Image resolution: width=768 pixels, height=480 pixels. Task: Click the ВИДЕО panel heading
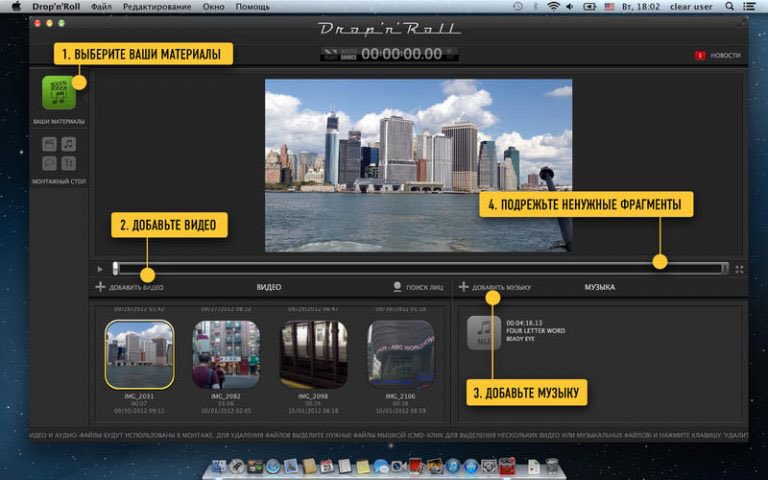269,287
